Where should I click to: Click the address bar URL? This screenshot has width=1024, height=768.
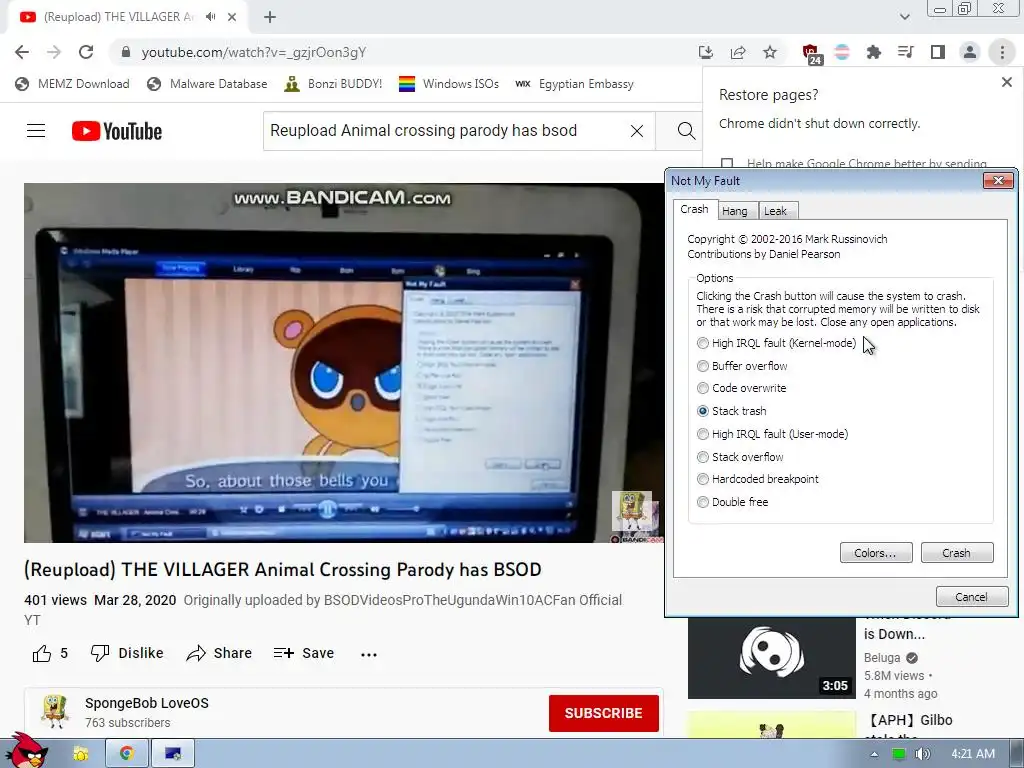pyautogui.click(x=254, y=52)
